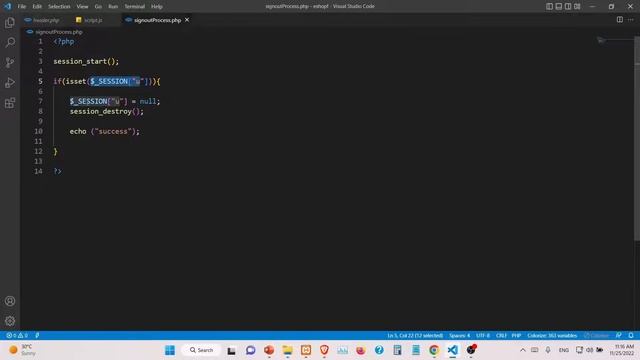Toggle the bottom panel visibility
This screenshot has height=360, width=640.
tap(559, 6)
